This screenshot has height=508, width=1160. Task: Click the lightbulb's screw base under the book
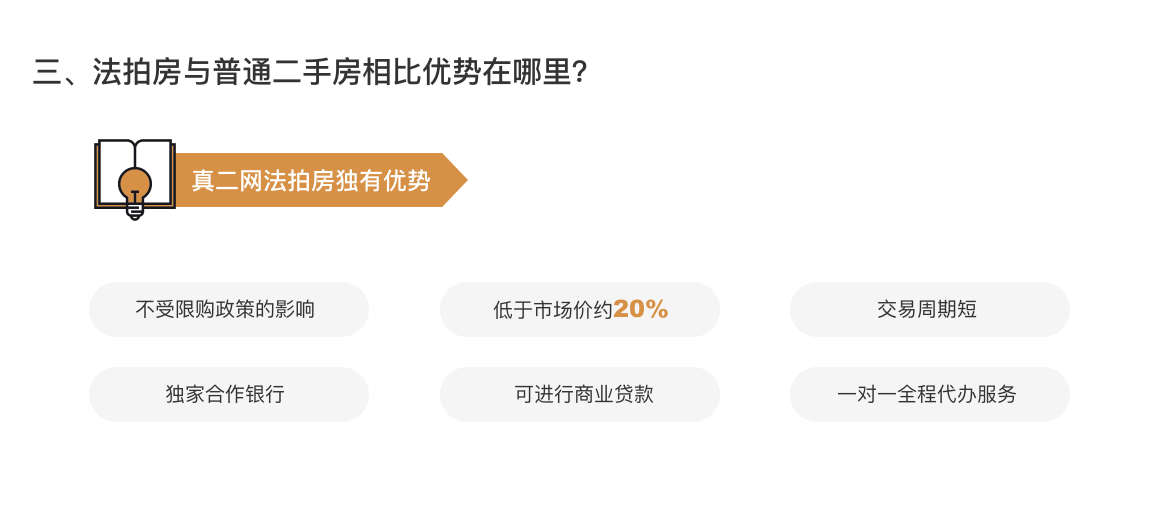pos(135,211)
